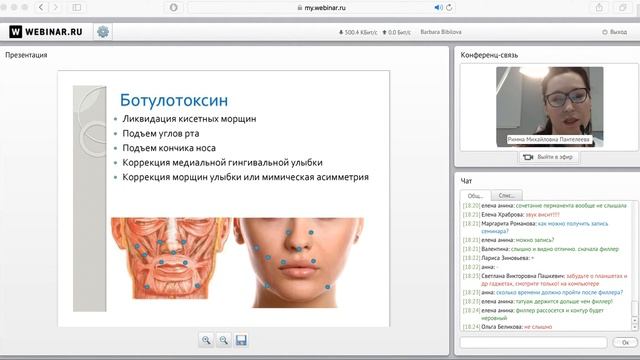Switch to the Общ... chat tab
This screenshot has width=640, height=360.
pyautogui.click(x=475, y=196)
